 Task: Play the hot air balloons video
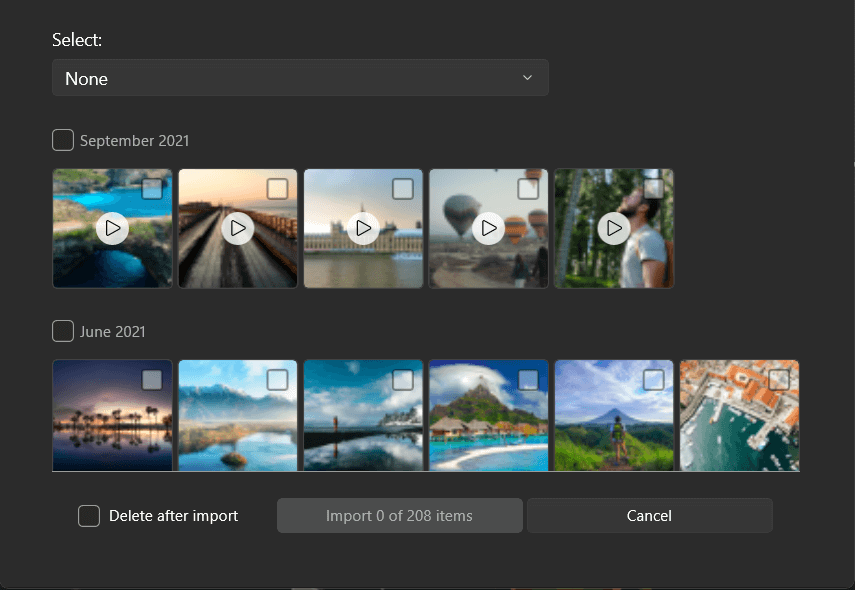click(489, 228)
